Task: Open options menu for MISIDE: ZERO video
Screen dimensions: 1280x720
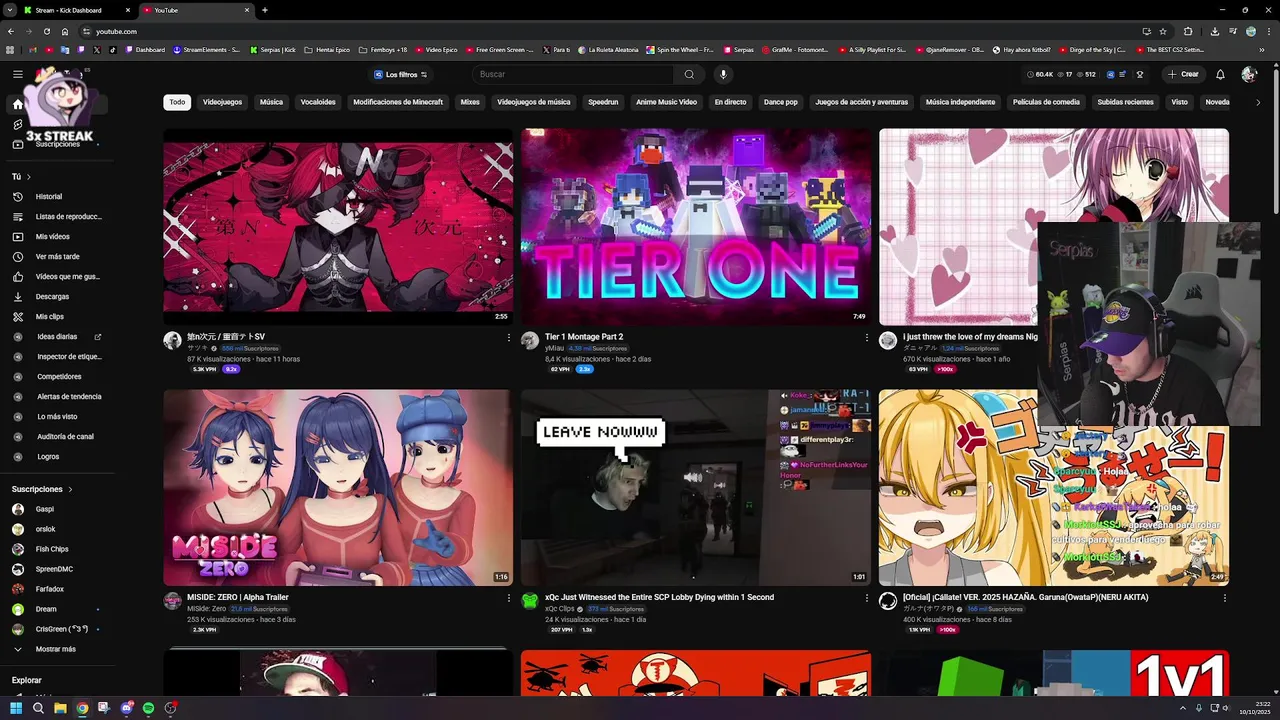Action: point(509,598)
